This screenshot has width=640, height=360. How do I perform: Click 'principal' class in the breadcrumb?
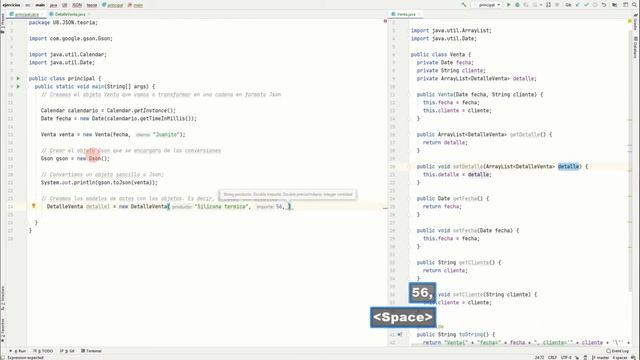tap(113, 5)
